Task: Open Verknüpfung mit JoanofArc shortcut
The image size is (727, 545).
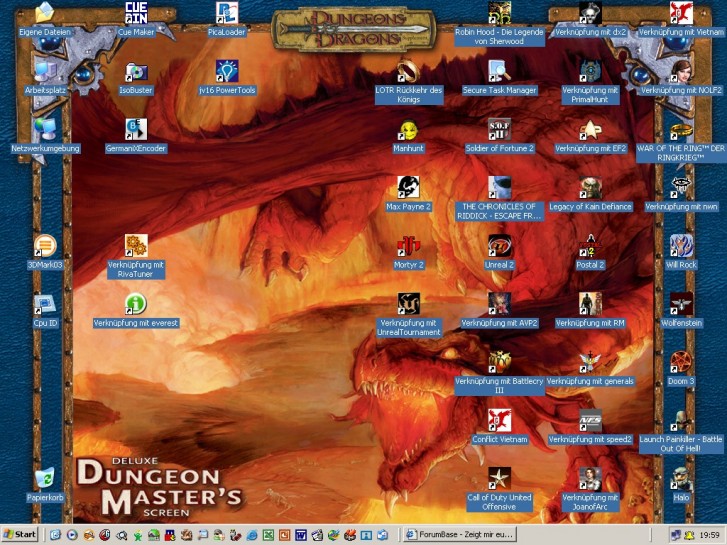Action: pos(590,479)
